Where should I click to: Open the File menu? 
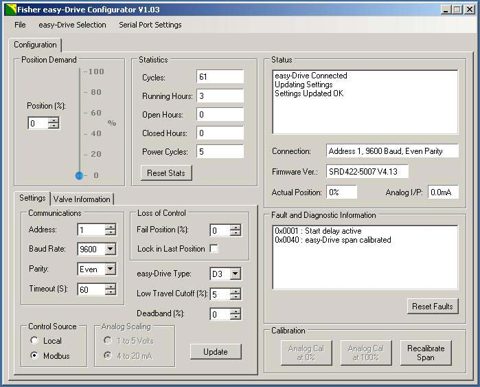click(20, 25)
